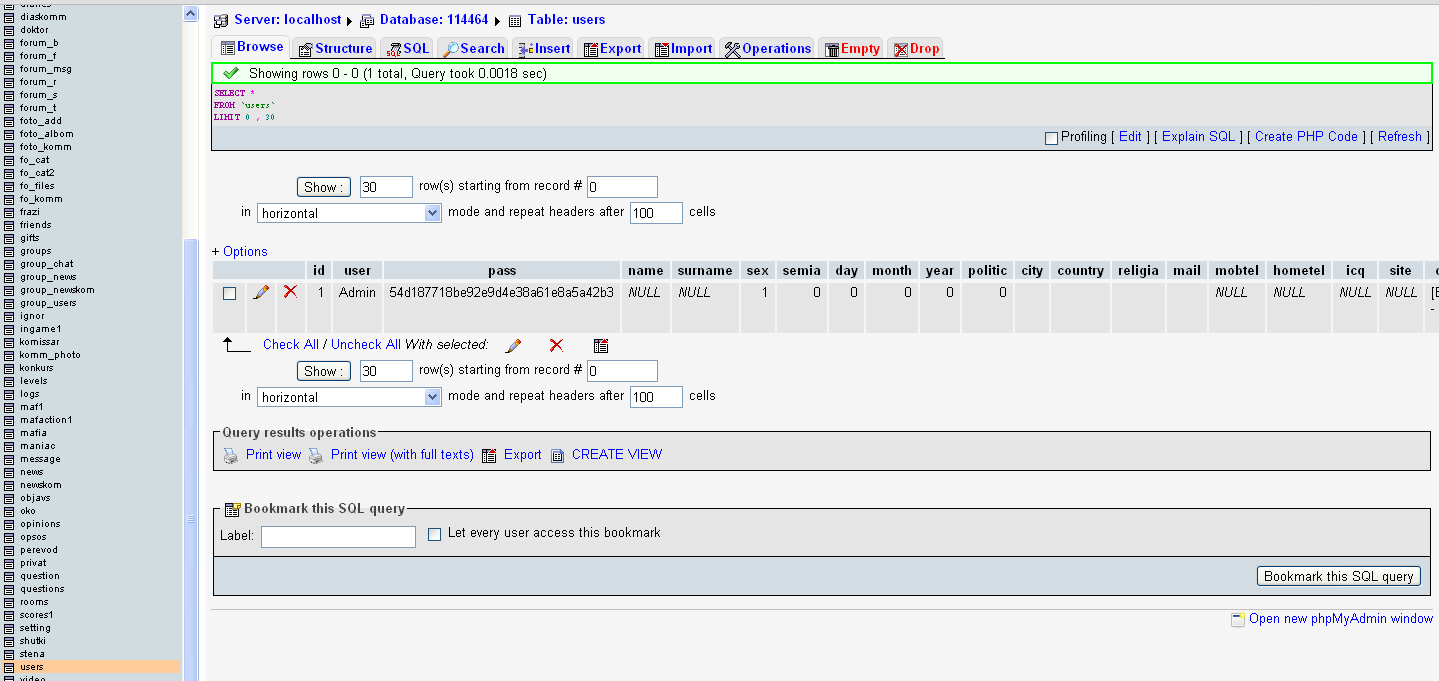Enable the Profiling checkbox

(1051, 138)
